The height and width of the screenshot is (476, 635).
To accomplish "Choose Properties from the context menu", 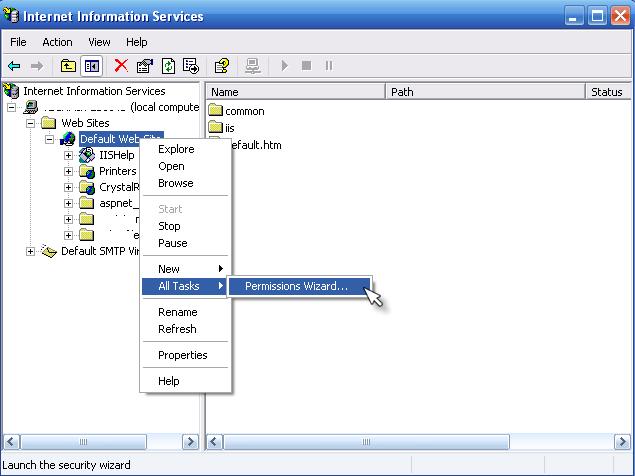I will click(x=182, y=355).
